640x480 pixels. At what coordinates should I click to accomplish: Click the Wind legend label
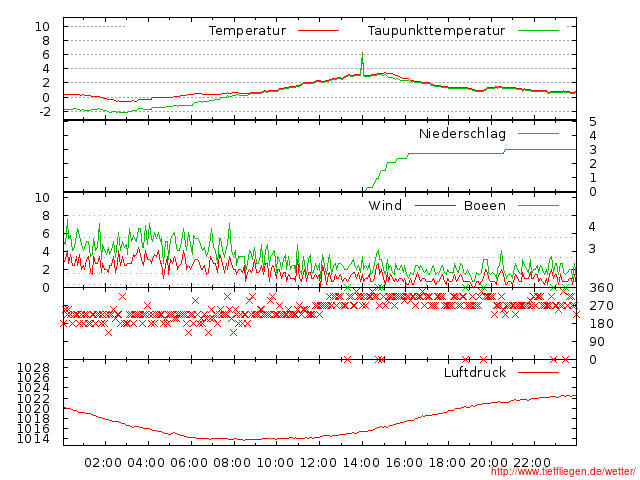385,205
